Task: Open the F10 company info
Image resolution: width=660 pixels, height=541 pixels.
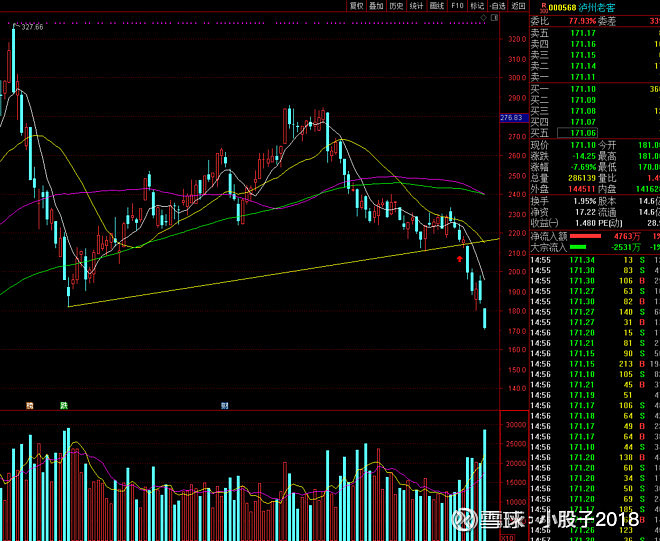Action: (x=457, y=6)
